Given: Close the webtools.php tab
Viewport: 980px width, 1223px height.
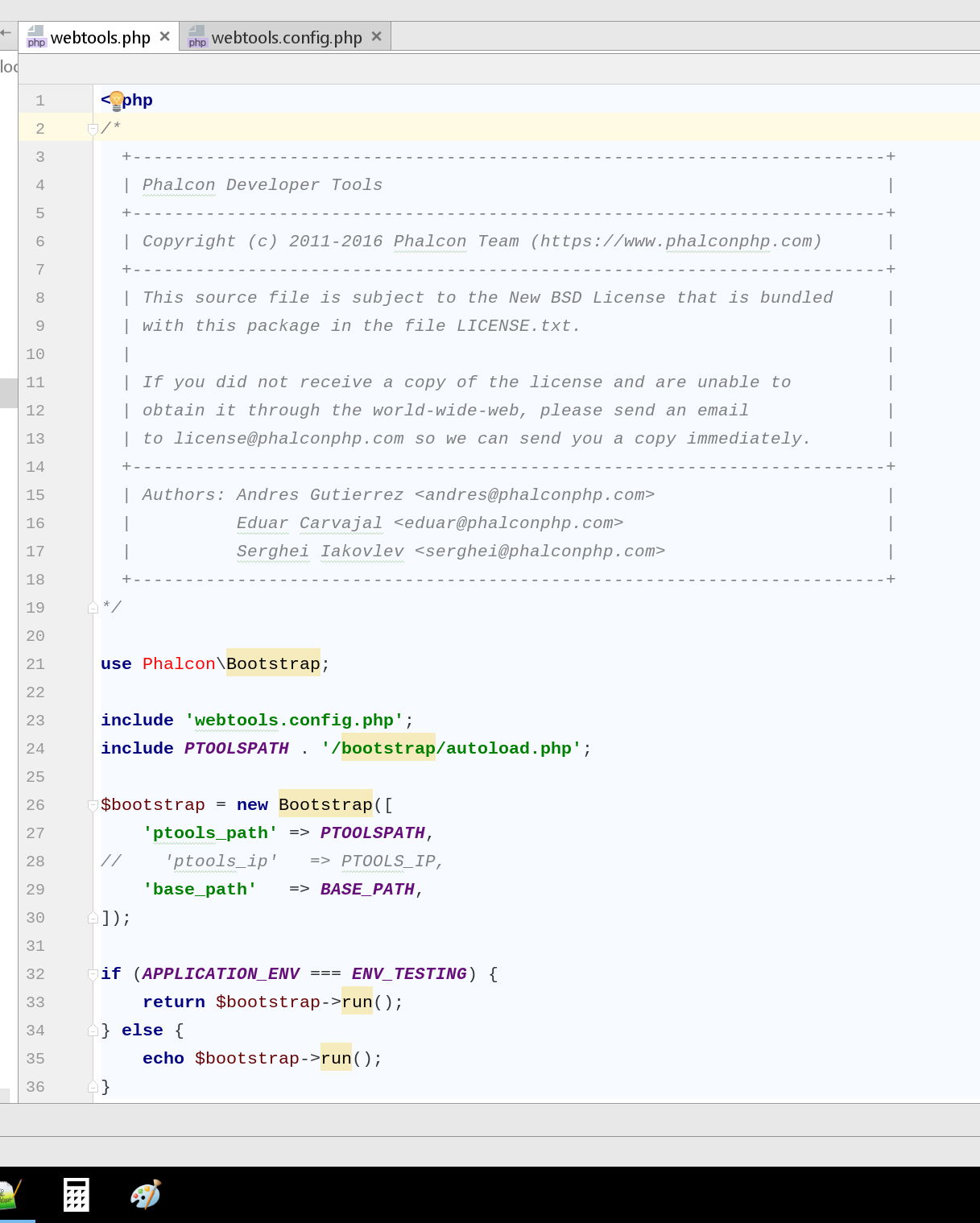Looking at the screenshot, I should pyautogui.click(x=164, y=37).
